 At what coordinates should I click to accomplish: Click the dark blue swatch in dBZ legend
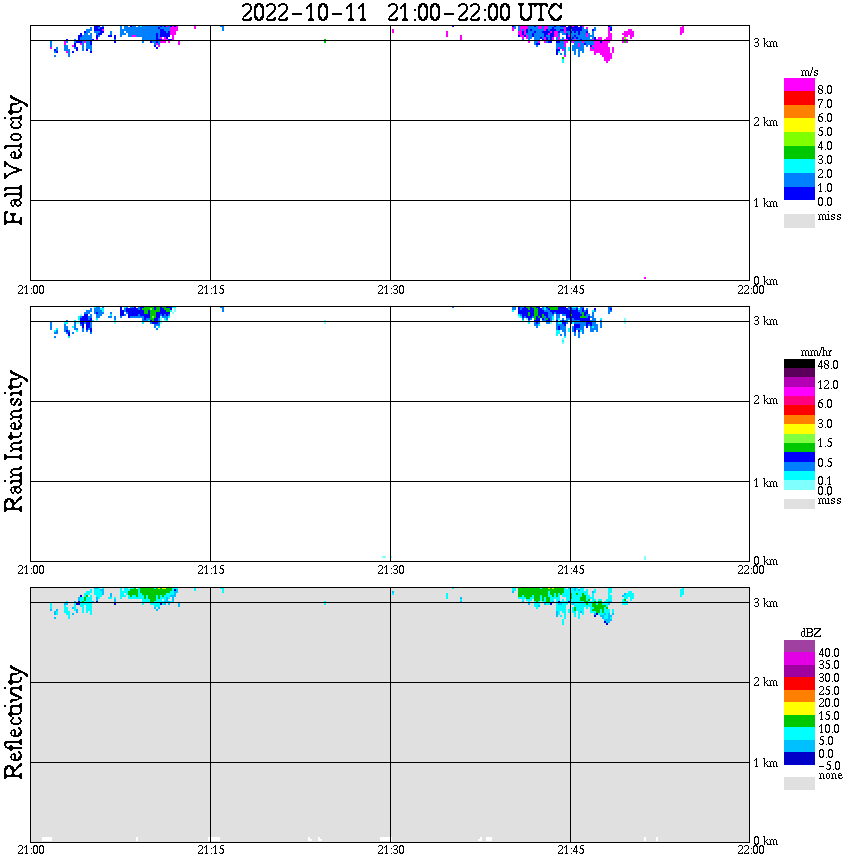tap(799, 758)
